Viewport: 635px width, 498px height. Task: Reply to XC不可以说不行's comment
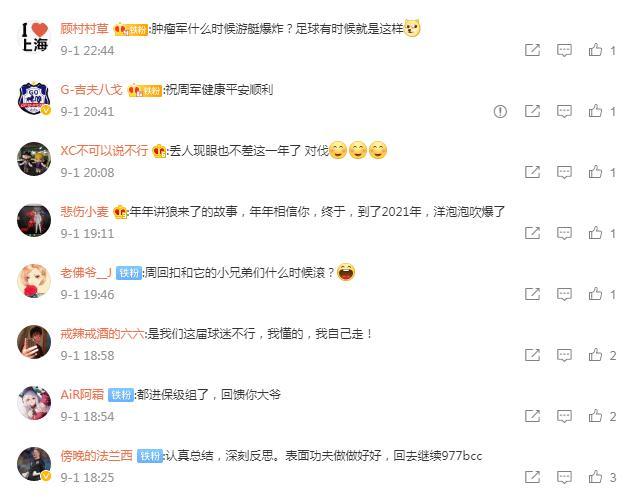[x=564, y=172]
